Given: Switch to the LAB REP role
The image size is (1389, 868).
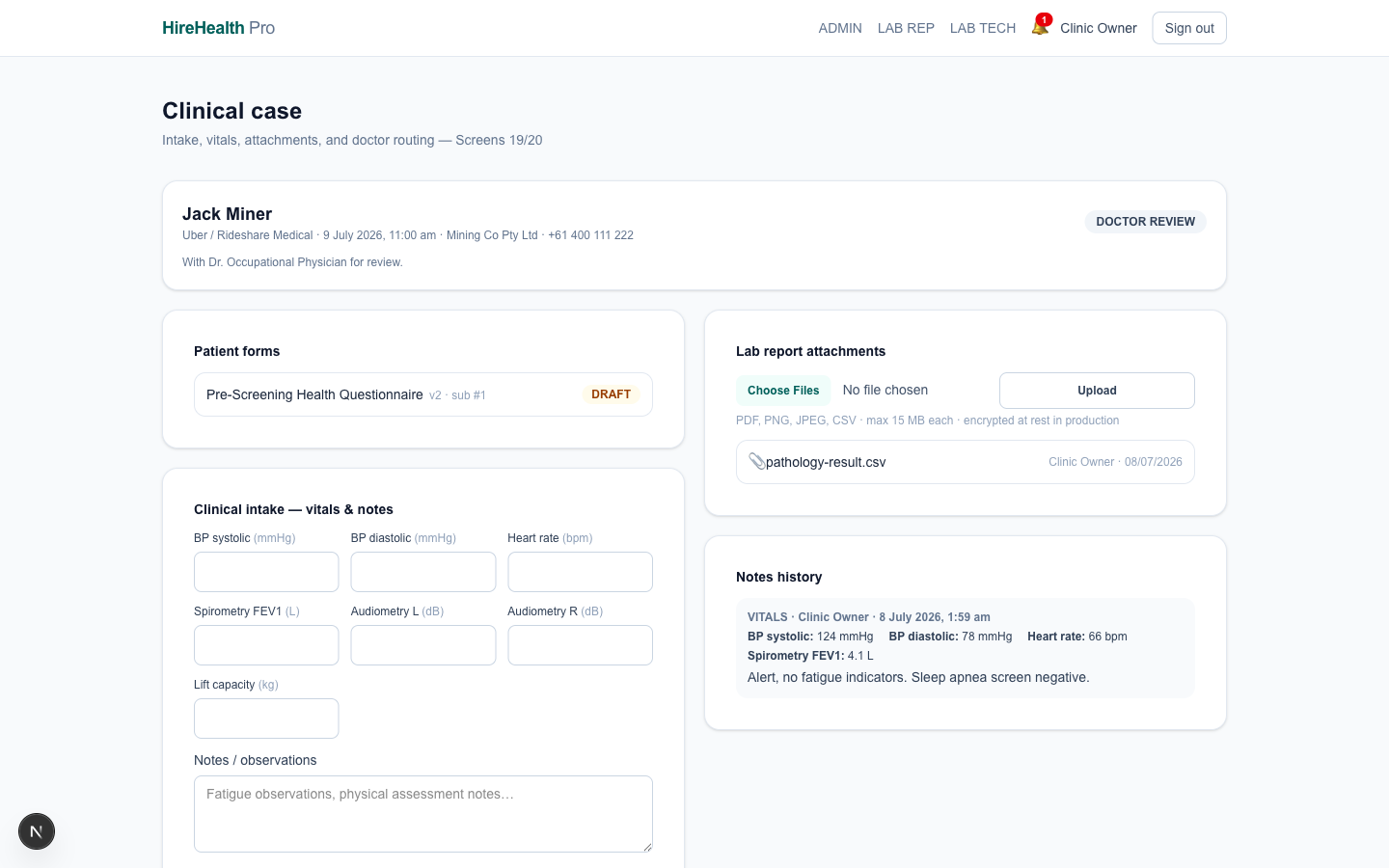Looking at the screenshot, I should point(906,28).
